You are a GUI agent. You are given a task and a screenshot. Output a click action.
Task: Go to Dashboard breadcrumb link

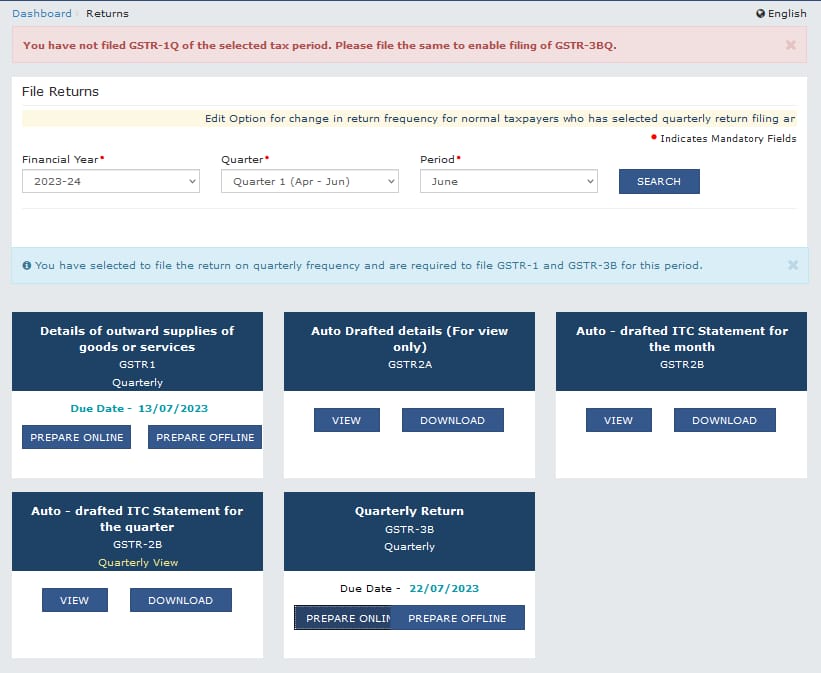pyautogui.click(x=41, y=14)
